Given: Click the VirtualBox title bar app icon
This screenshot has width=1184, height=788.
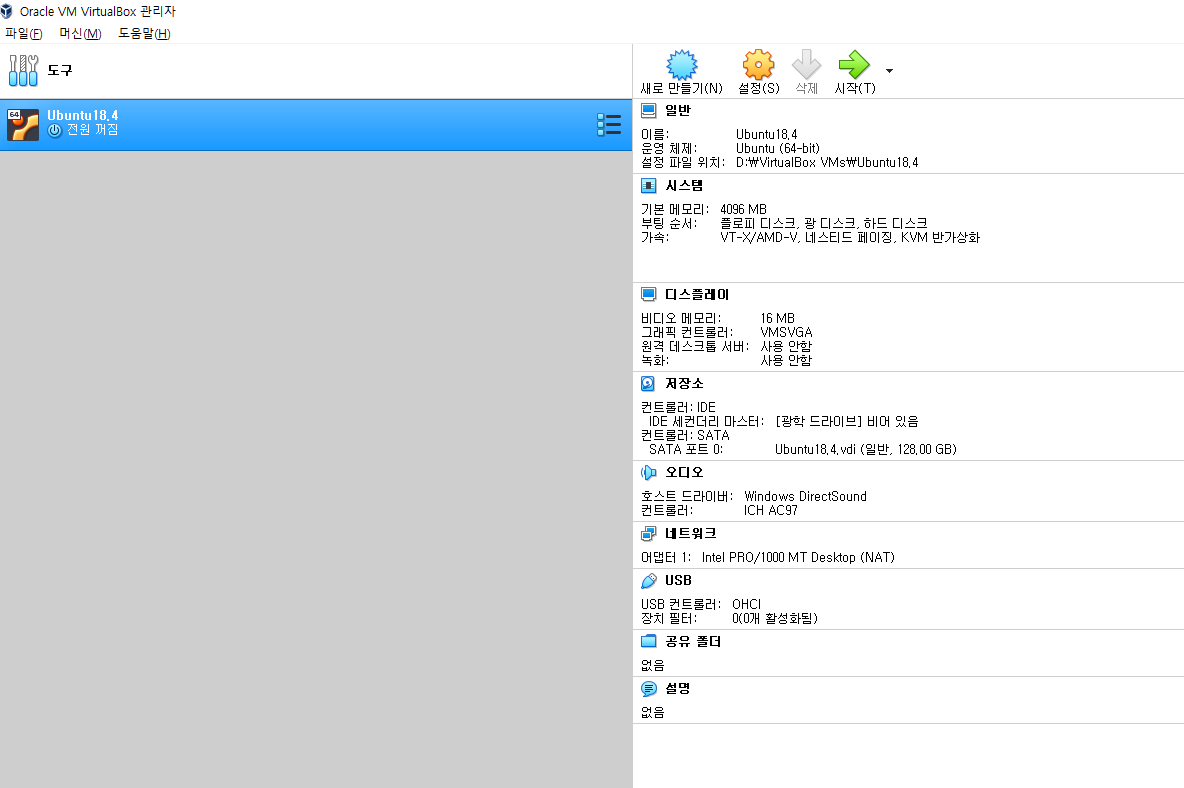Looking at the screenshot, I should [7, 11].
